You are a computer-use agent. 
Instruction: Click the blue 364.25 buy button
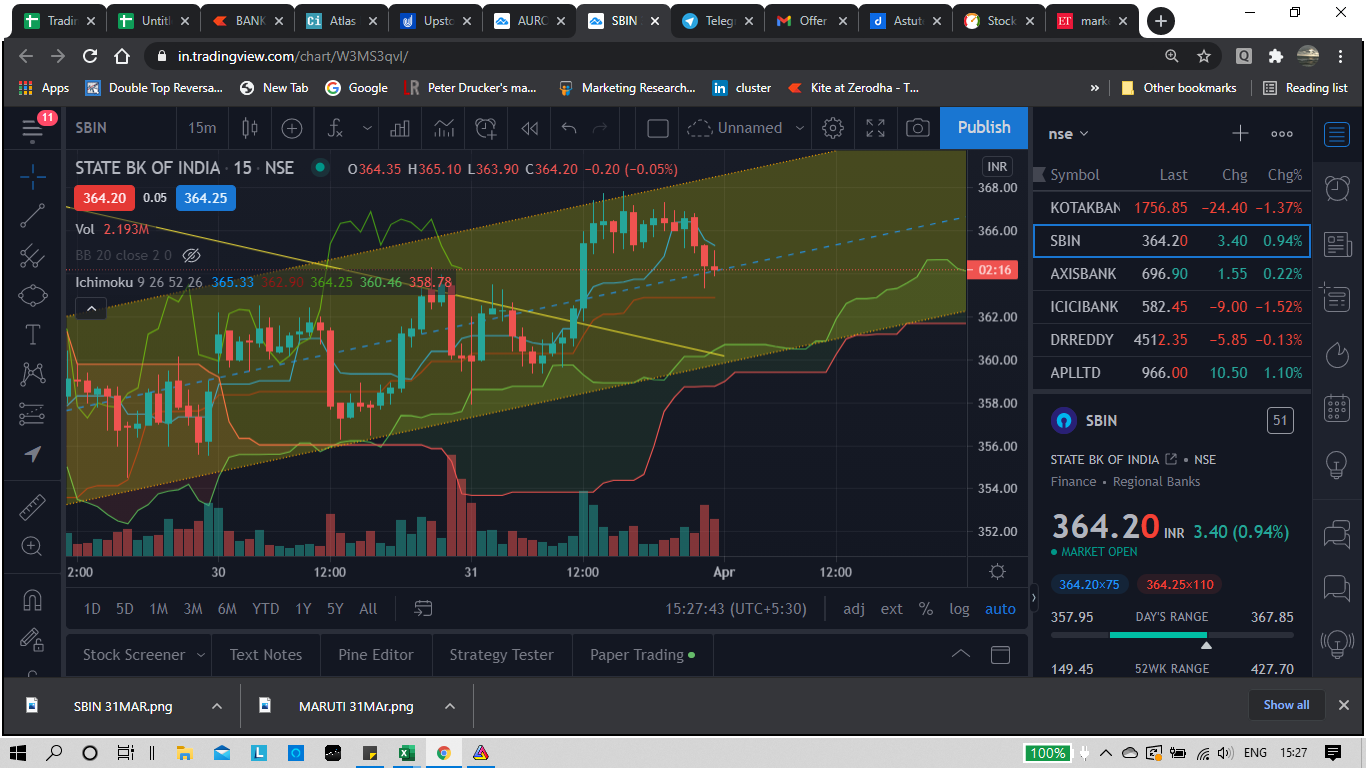205,198
